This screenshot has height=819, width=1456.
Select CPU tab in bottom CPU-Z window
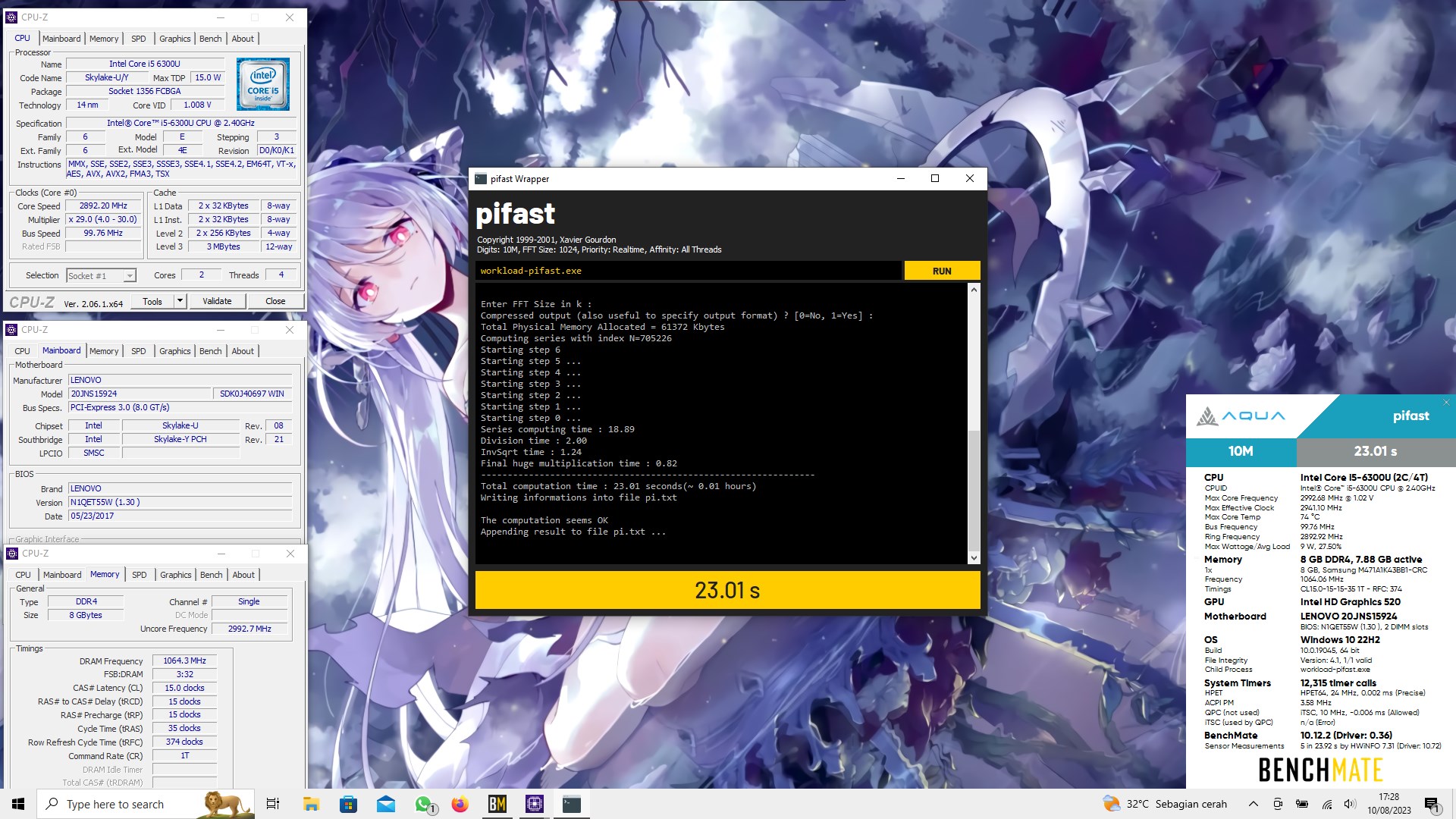24,575
